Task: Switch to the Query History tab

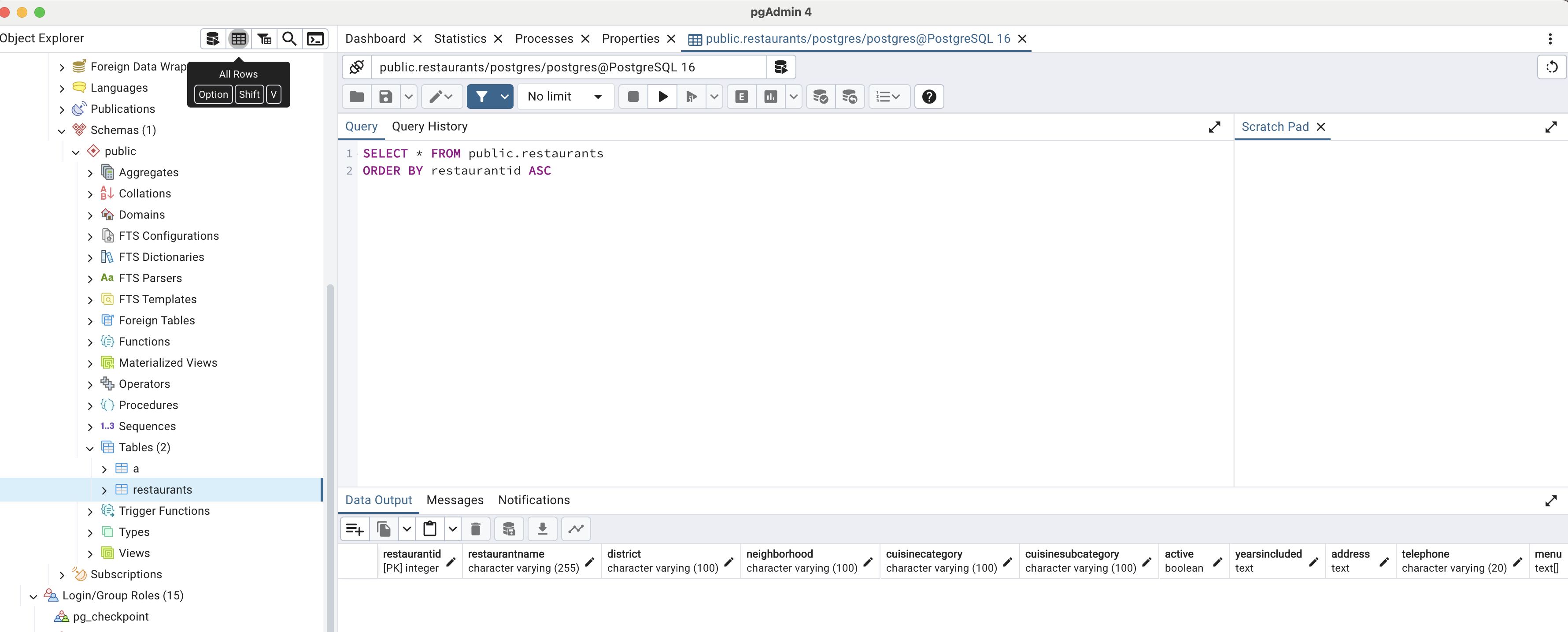Action: [429, 126]
